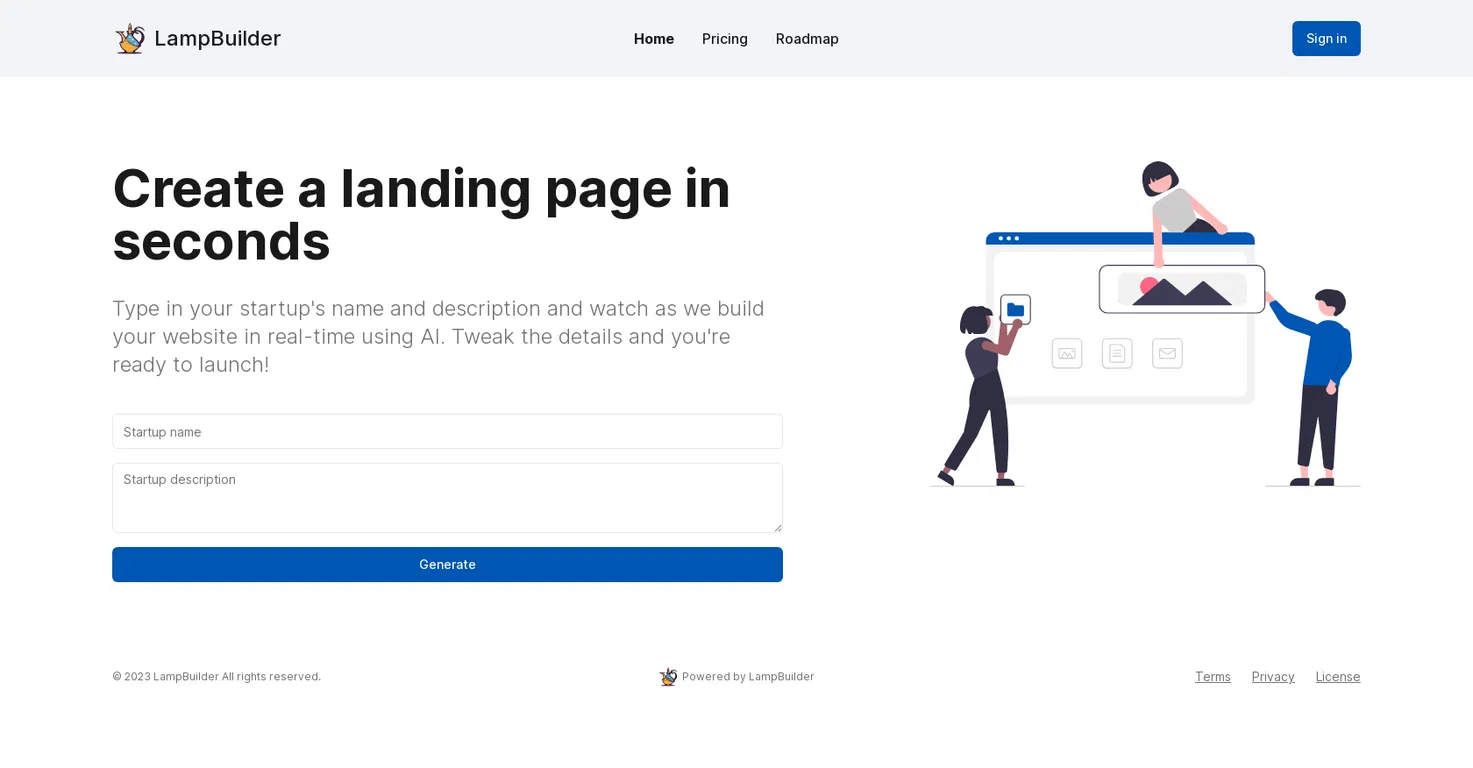Click the document icon in illustration
1473x768 pixels.
point(1117,353)
